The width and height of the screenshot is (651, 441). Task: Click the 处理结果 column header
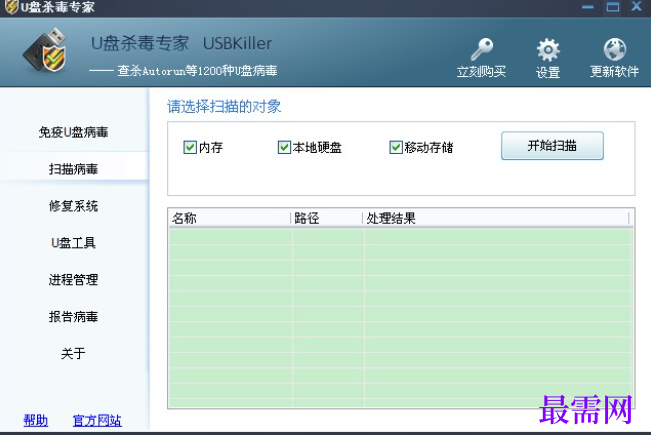[x=496, y=218]
